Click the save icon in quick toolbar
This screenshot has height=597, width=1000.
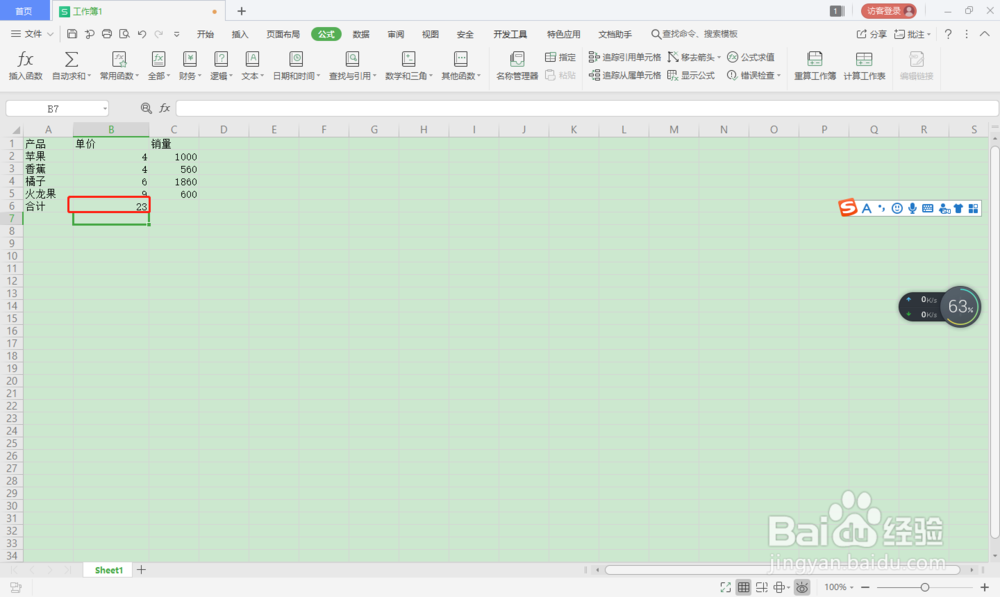point(72,34)
